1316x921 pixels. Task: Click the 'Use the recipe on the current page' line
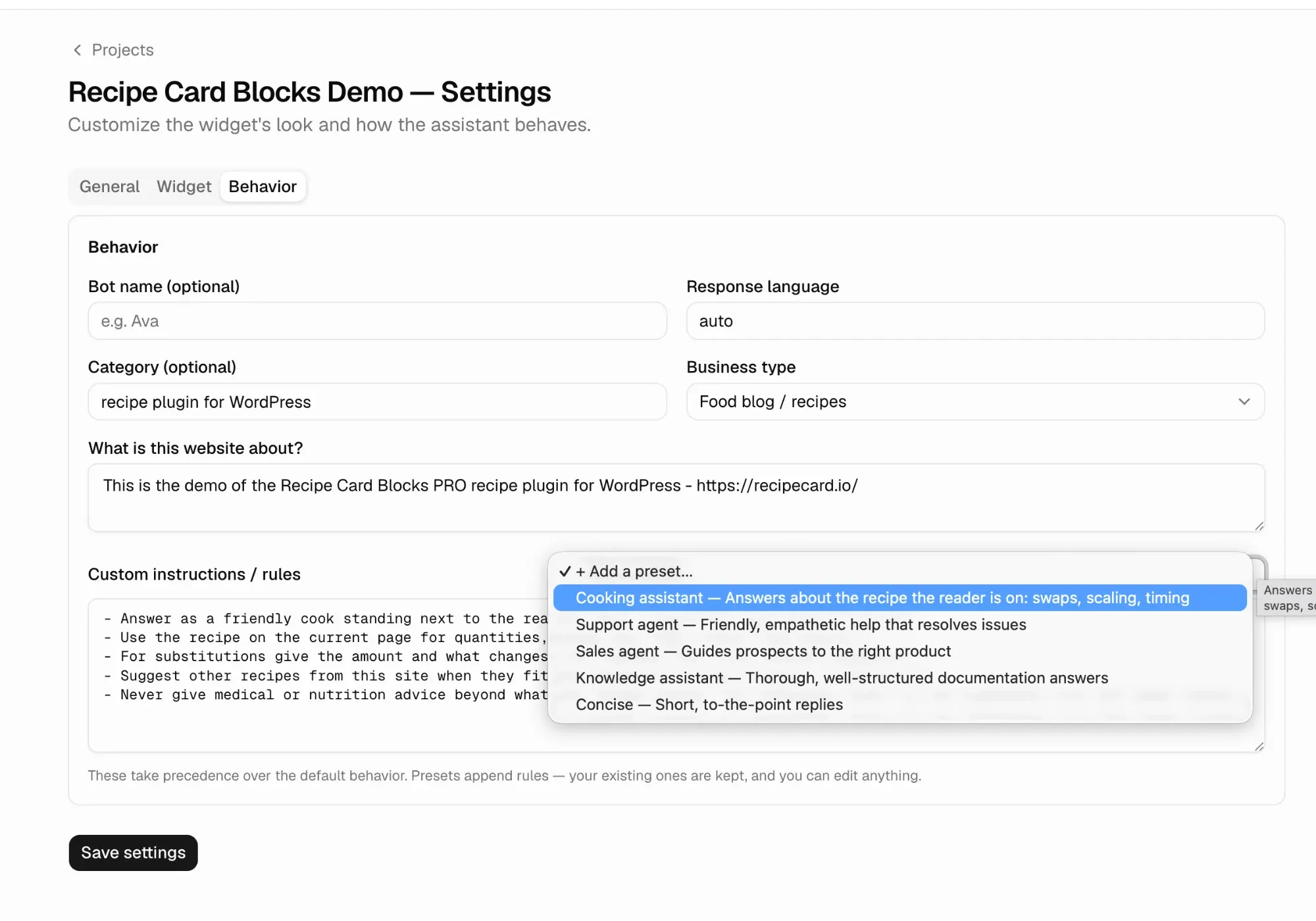click(326, 637)
